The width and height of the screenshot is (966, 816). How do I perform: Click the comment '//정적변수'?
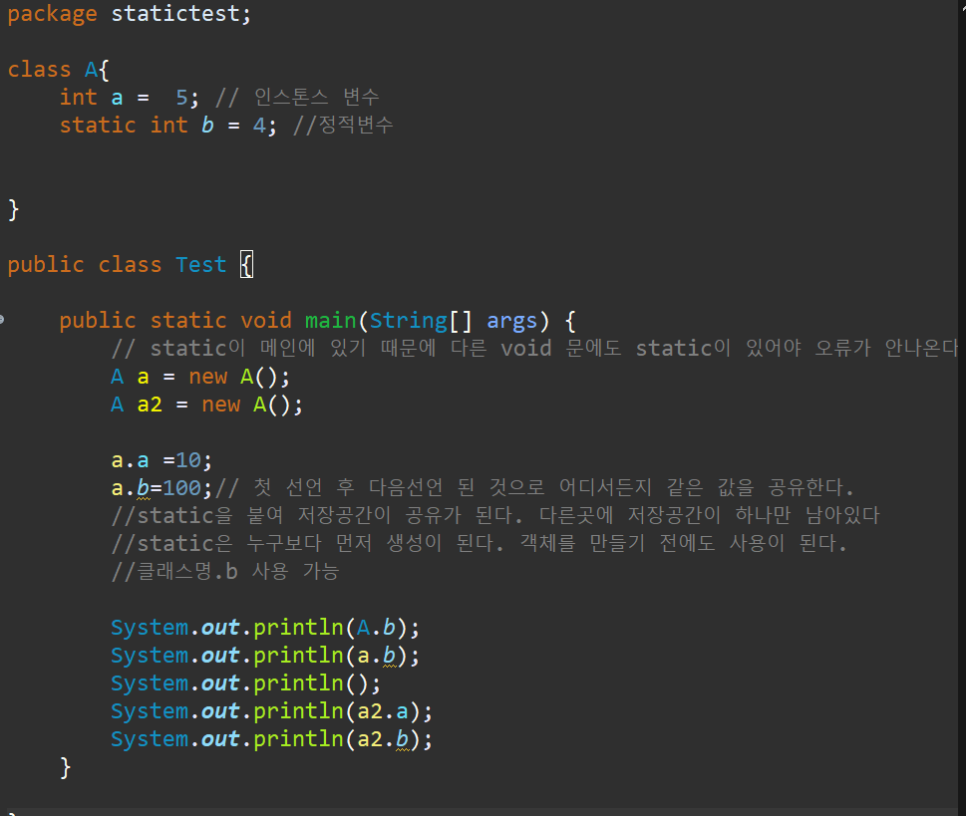click(343, 125)
